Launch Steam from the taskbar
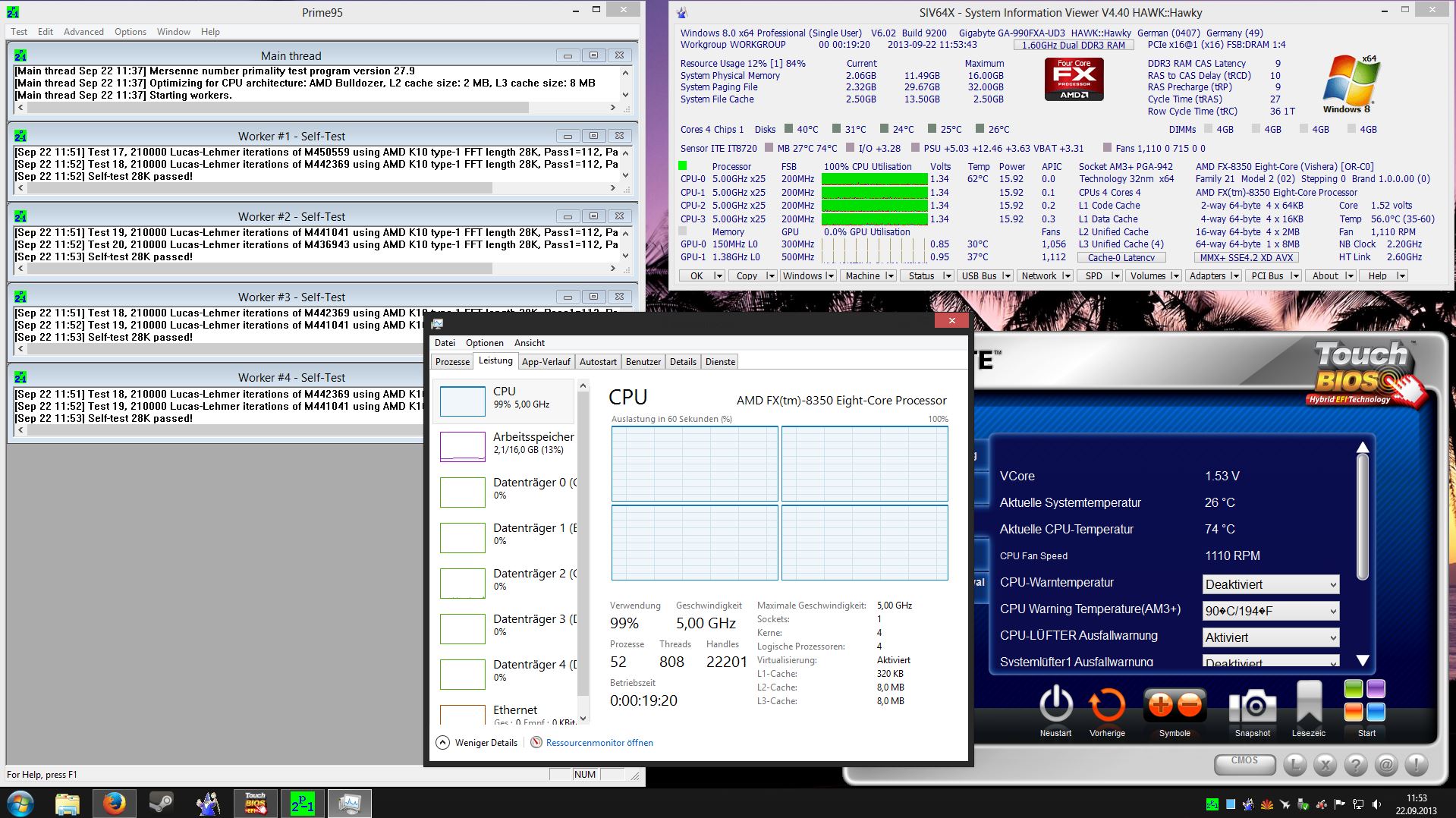 tap(161, 803)
